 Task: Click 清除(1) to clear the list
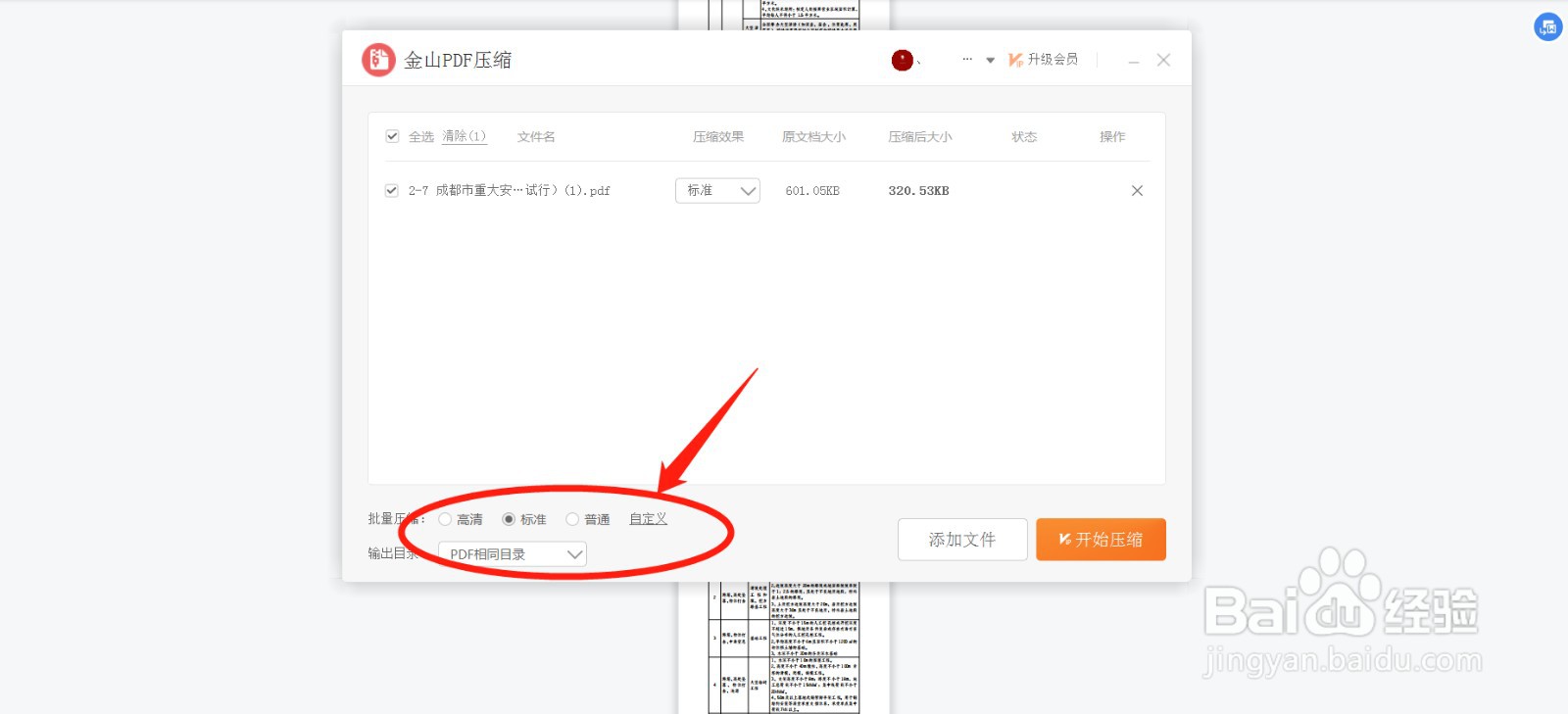(x=465, y=136)
